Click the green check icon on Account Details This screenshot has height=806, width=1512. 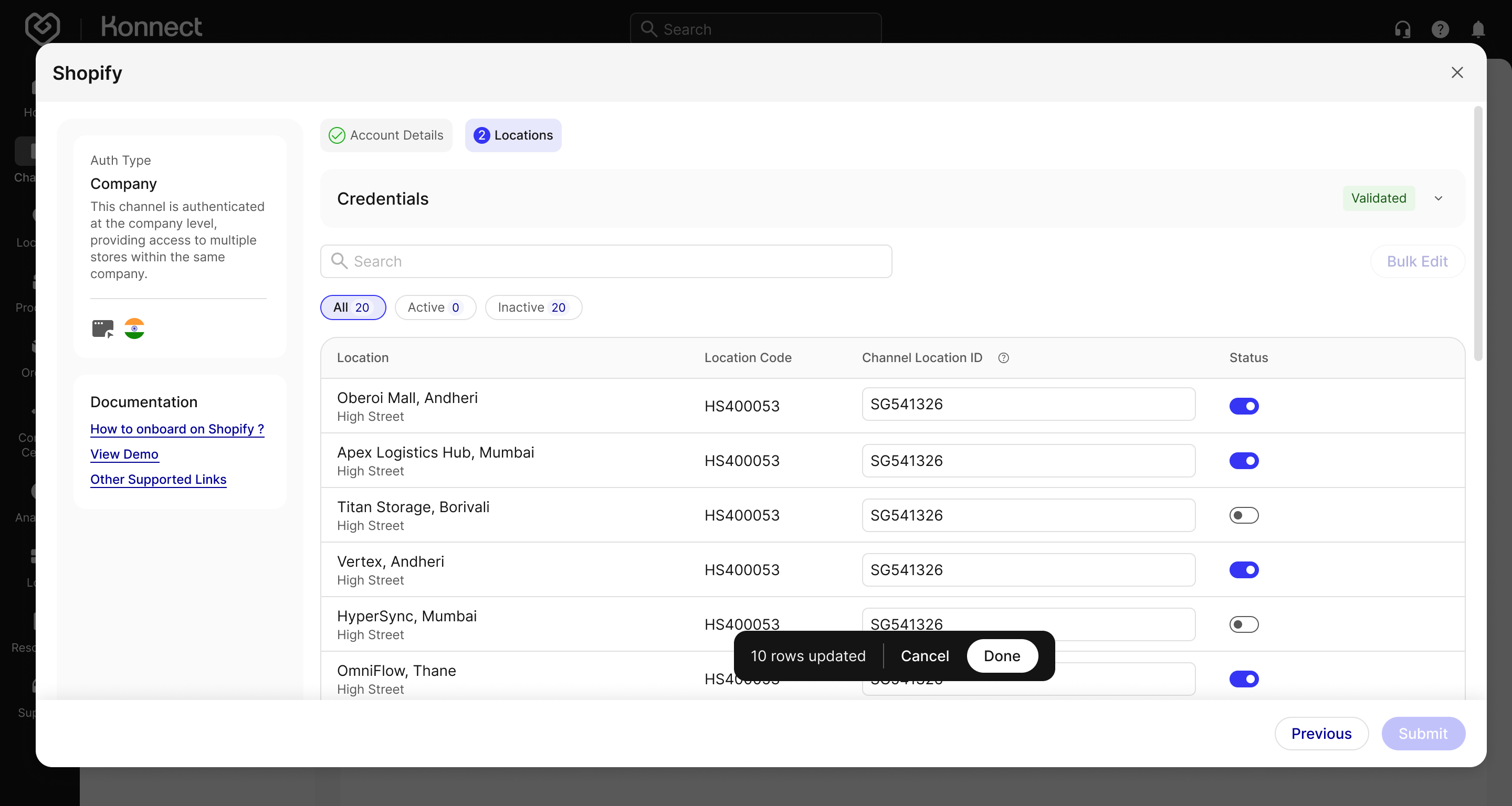coord(337,135)
